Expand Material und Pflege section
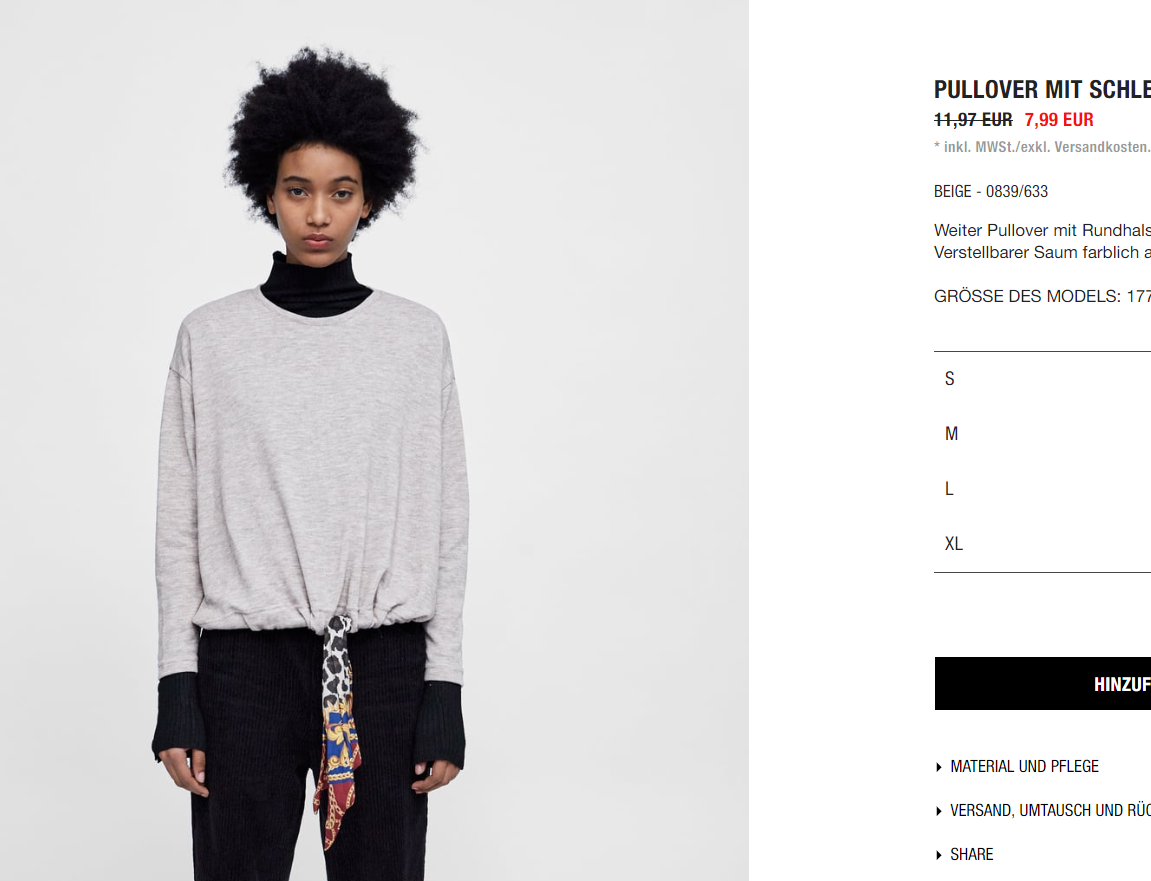1151x881 pixels. tap(1023, 766)
